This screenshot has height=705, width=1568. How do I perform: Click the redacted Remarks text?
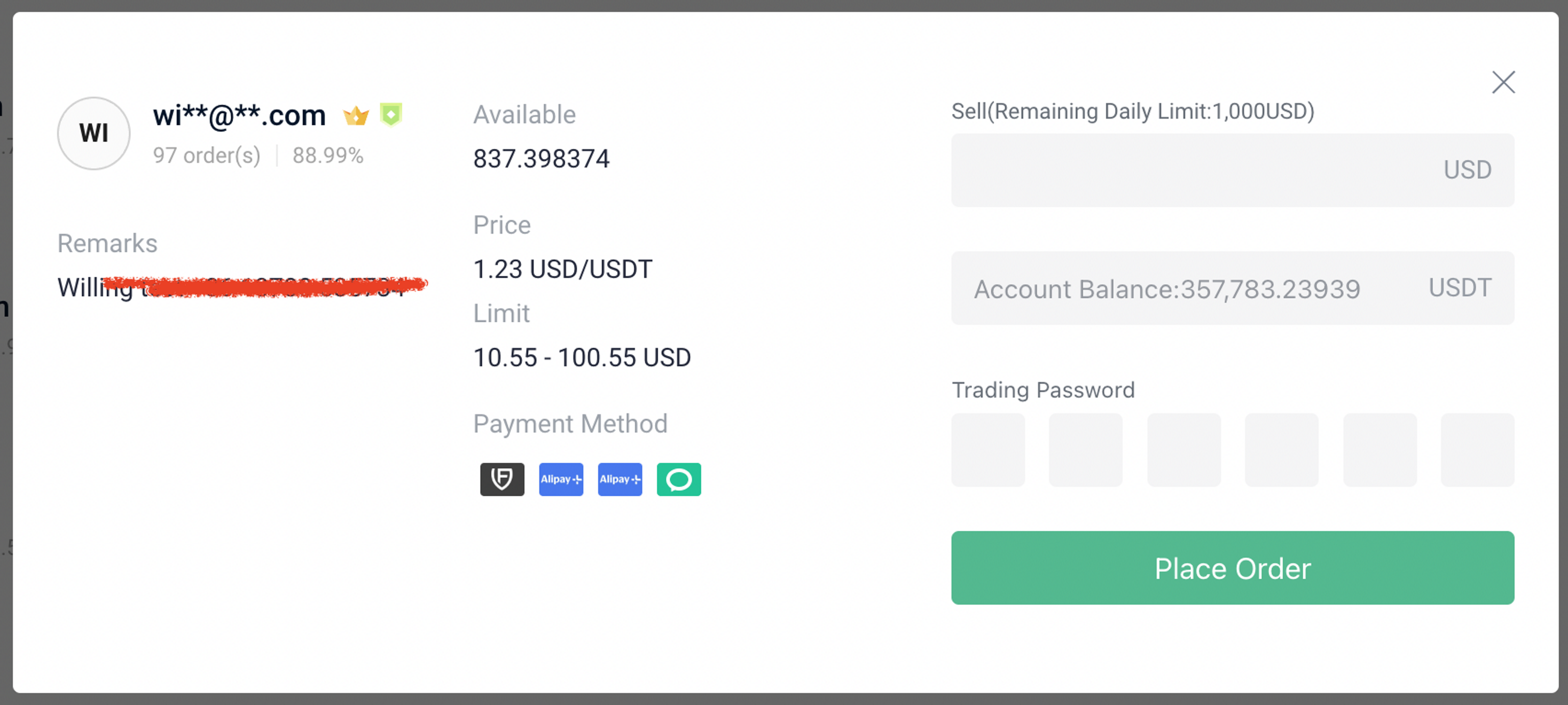click(x=242, y=286)
